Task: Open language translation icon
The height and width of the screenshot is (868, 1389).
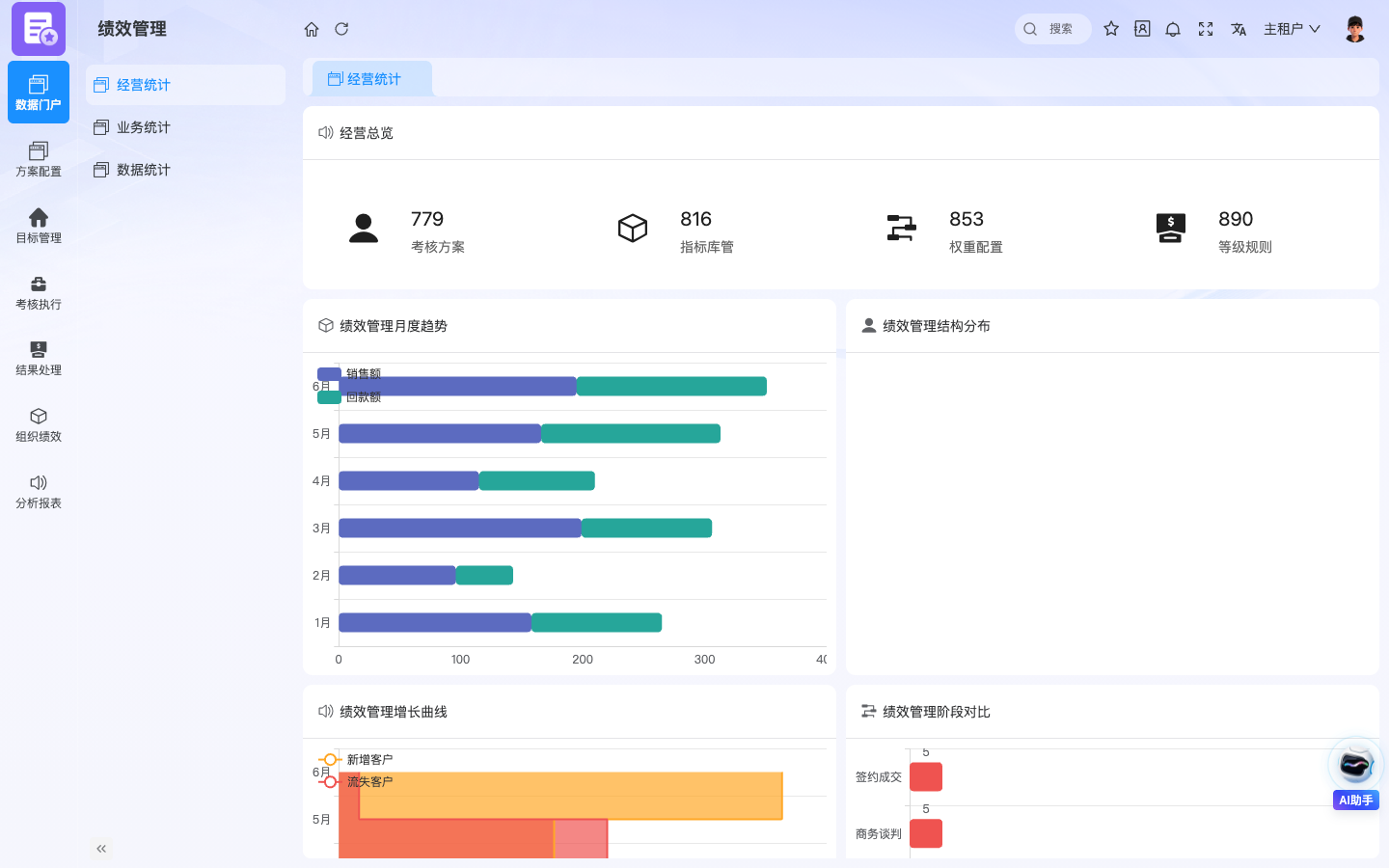Action: (x=1239, y=29)
